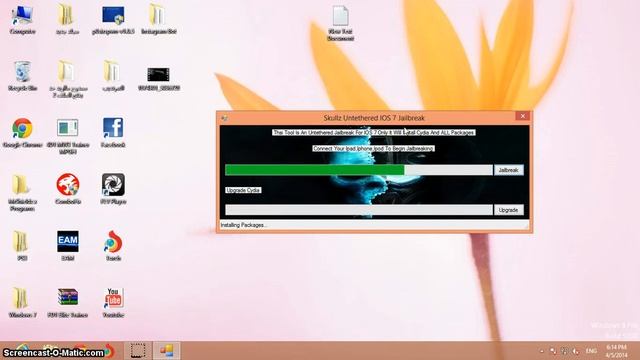
Task: Click the 'Upgrade Cydia' label
Action: tap(243, 190)
